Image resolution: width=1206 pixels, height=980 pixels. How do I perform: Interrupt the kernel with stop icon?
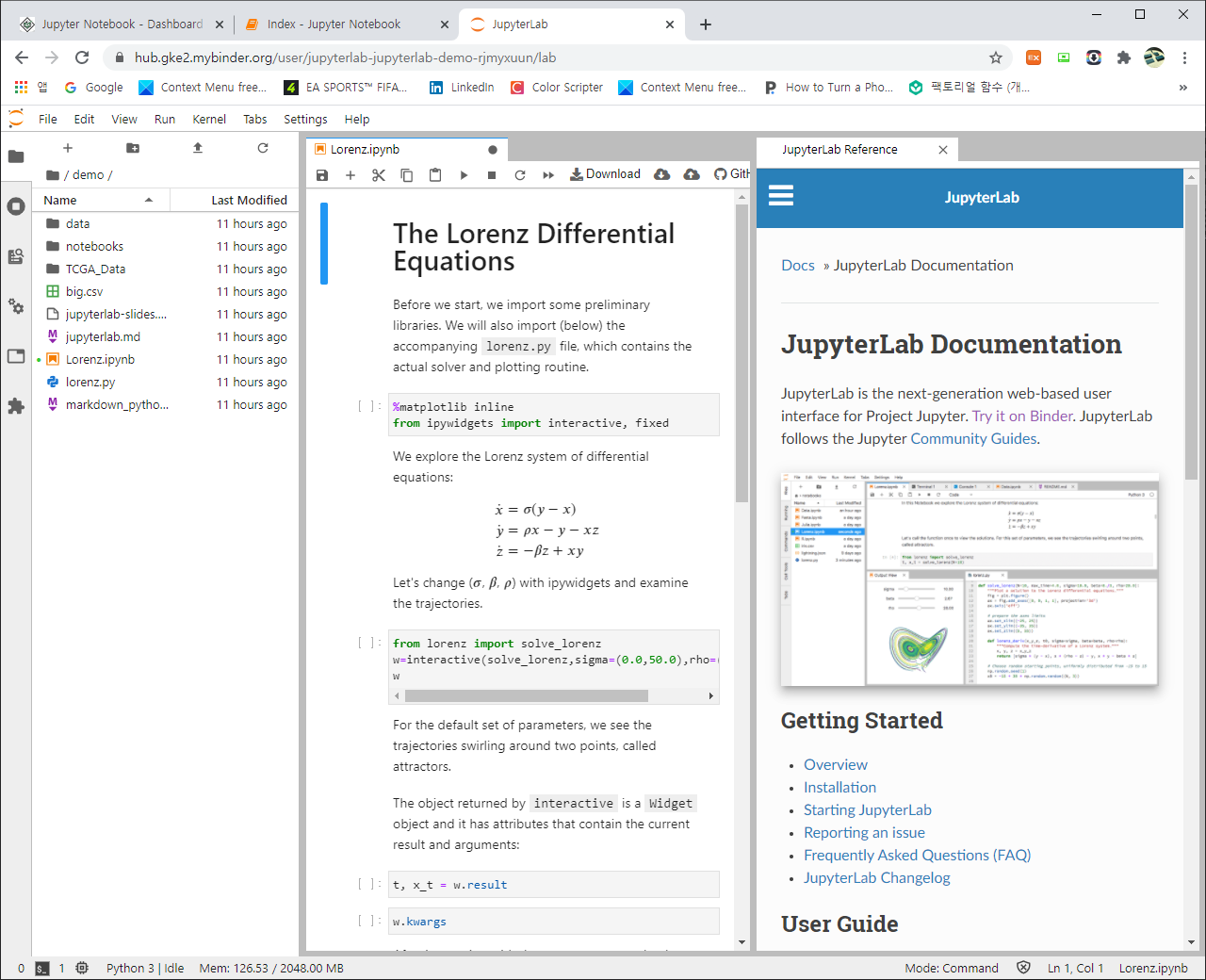(x=492, y=175)
